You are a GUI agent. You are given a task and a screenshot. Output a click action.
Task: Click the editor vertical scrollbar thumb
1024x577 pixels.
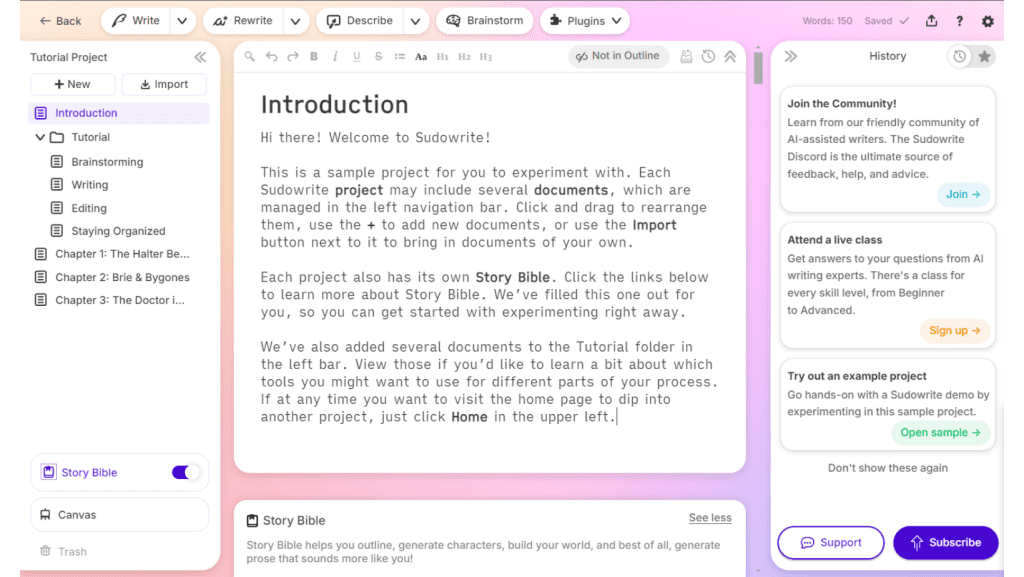click(758, 67)
